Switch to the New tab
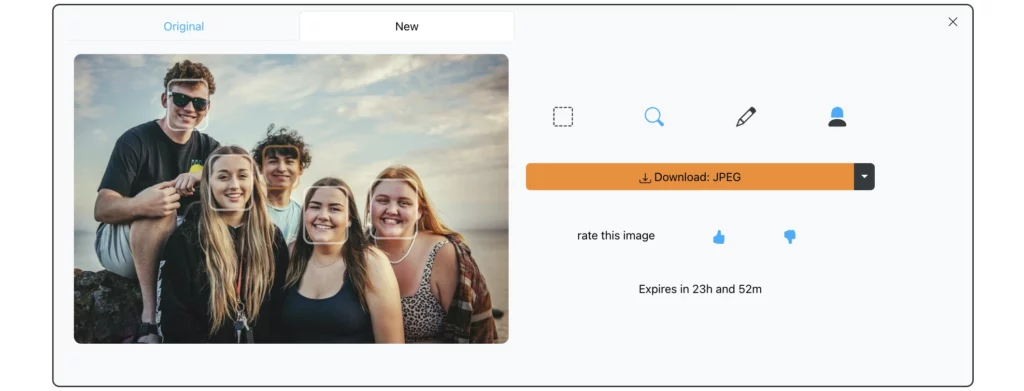The image size is (1024, 391). [x=407, y=27]
